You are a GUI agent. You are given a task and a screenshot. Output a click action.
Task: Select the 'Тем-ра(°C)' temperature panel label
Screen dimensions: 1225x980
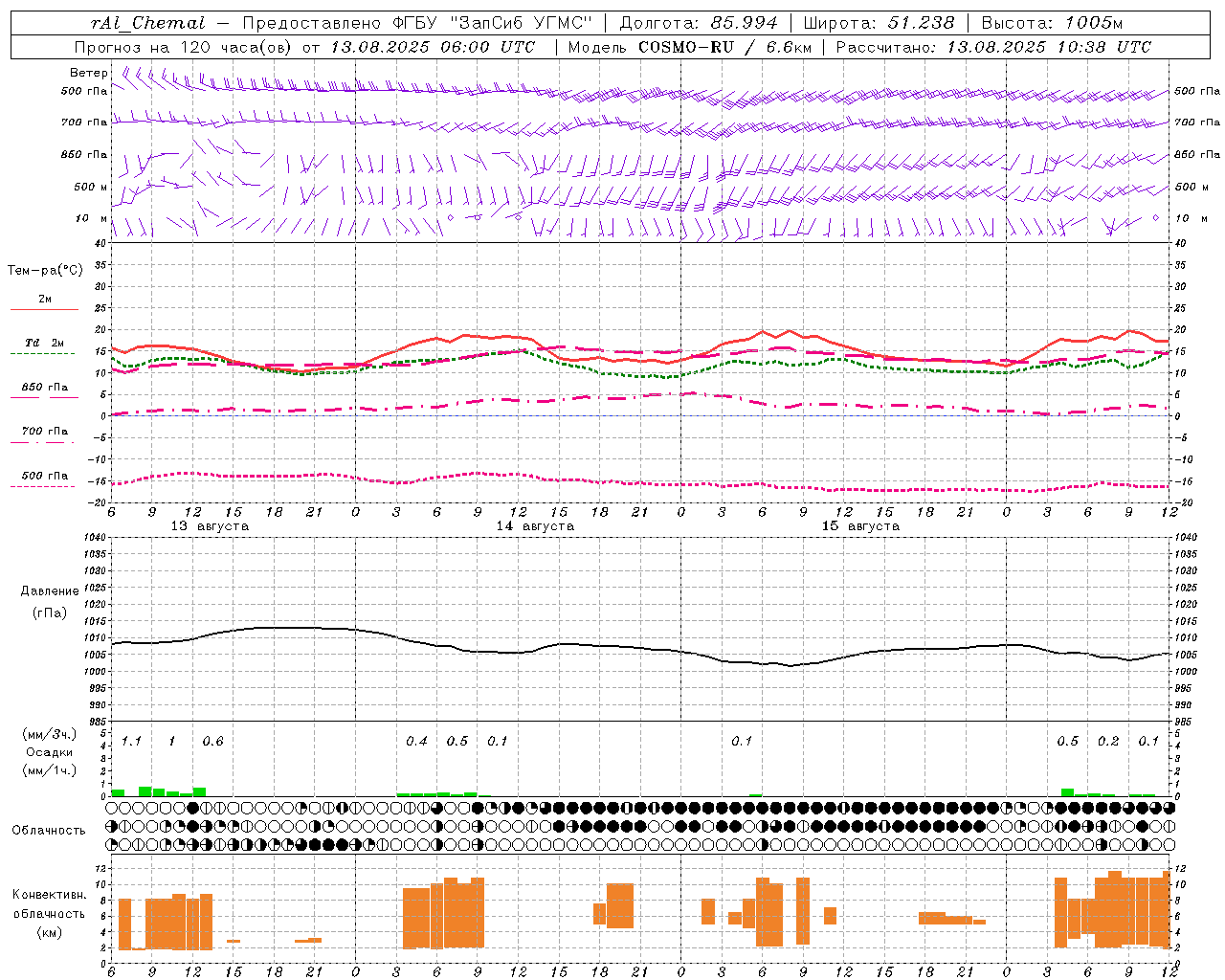point(45,271)
